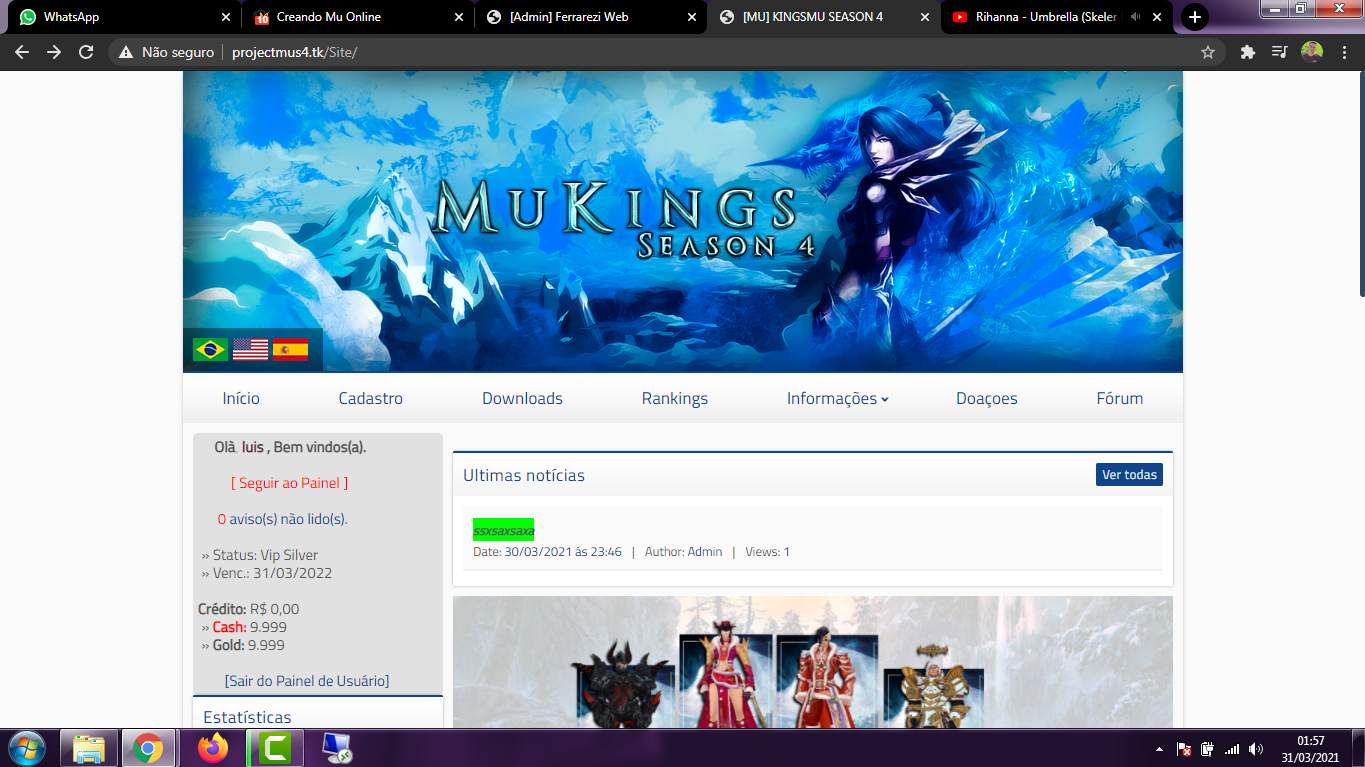This screenshot has height=767, width=1365.
Task: Expand the Informações dropdown menu
Action: [x=837, y=398]
